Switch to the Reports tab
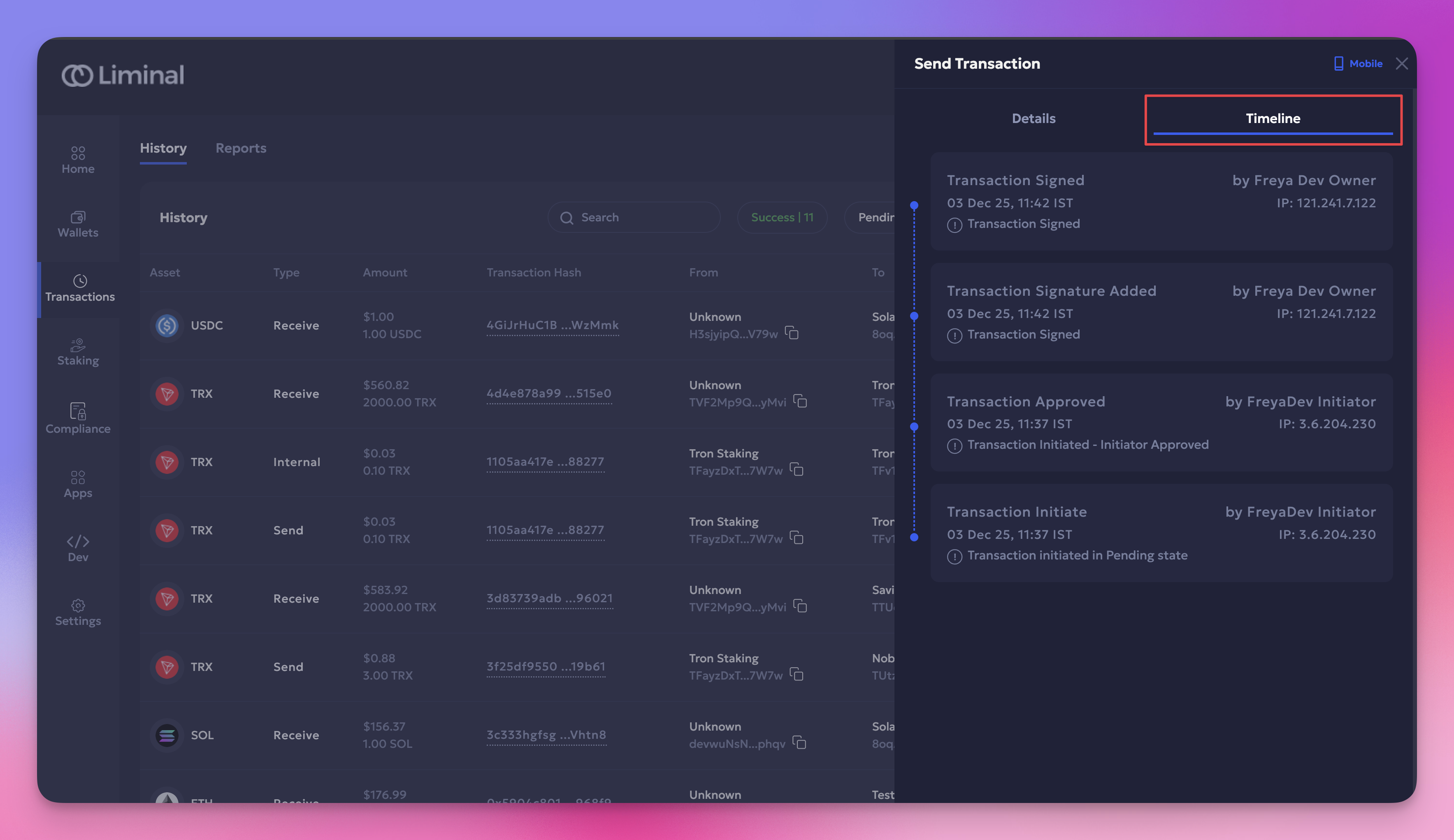 tap(241, 148)
